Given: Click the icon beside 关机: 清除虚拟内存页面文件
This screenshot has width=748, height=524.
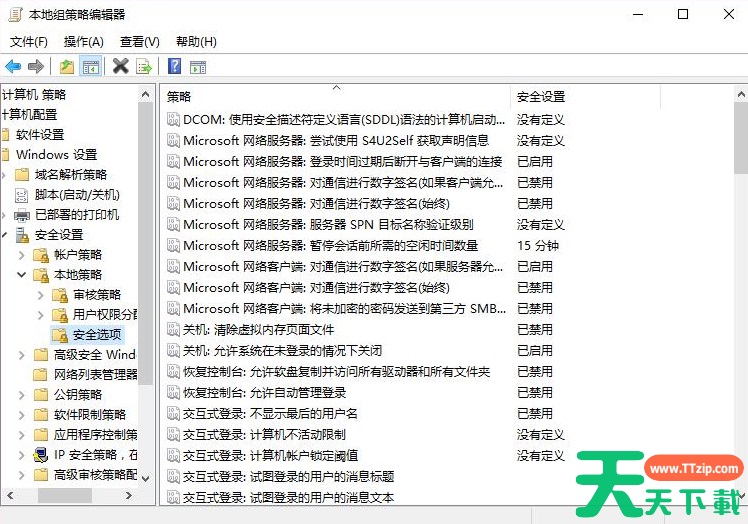Looking at the screenshot, I should 173,329.
